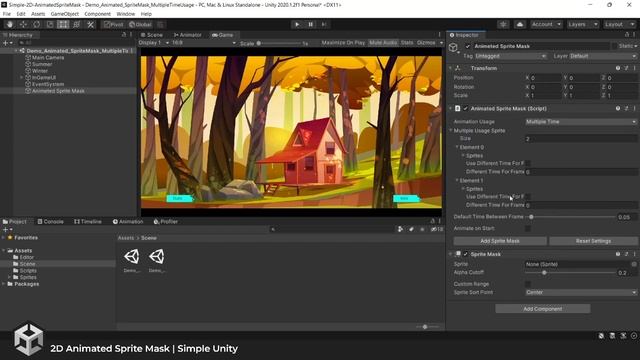The image size is (640, 360).
Task: Open the File menu
Action: click(7, 14)
